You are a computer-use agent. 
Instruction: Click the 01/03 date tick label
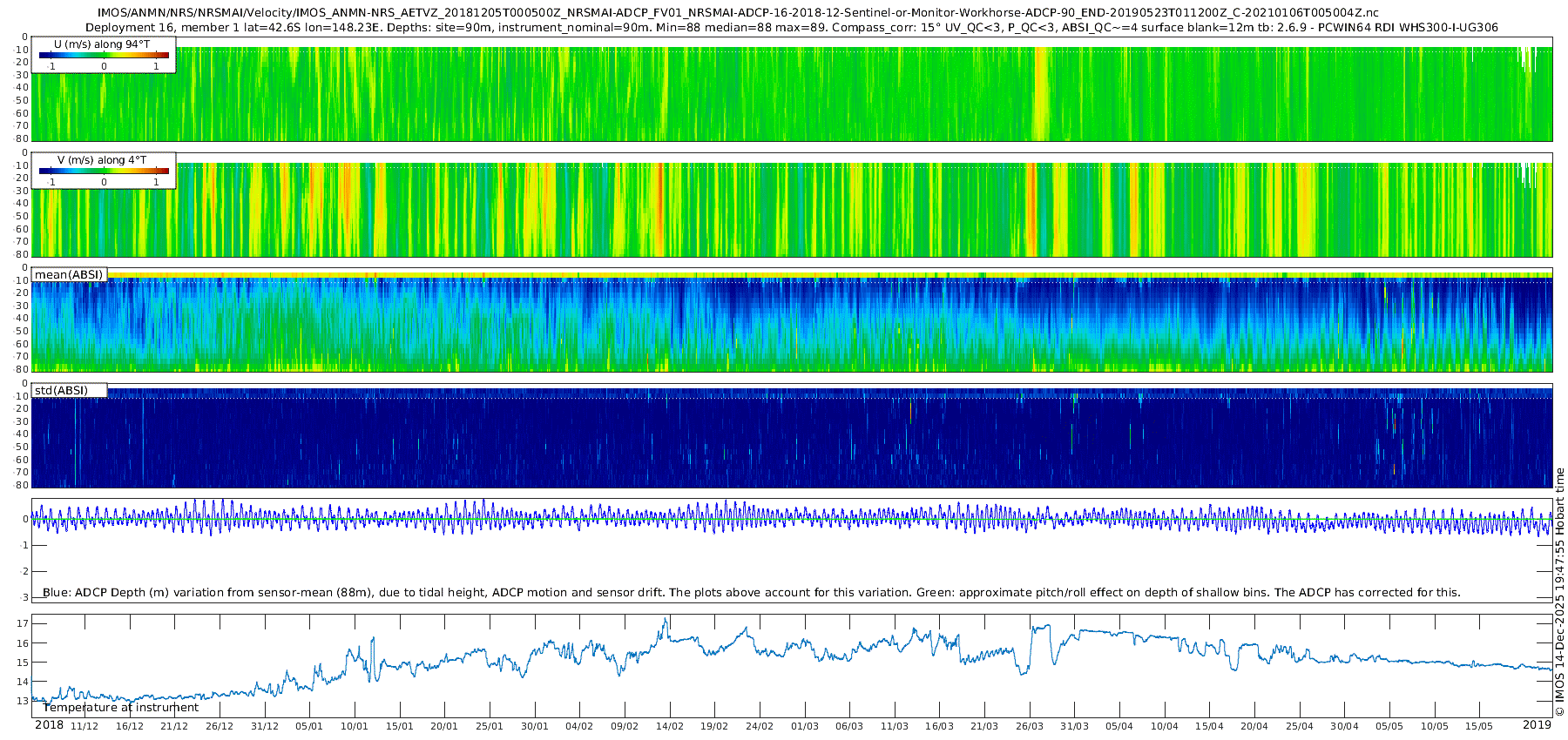[x=804, y=726]
